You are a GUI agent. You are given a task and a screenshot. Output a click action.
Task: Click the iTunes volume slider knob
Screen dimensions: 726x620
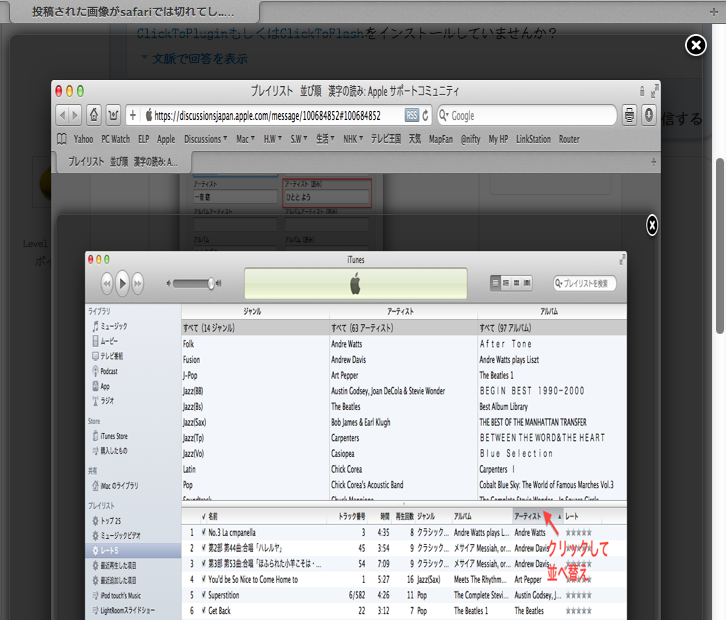(211, 283)
